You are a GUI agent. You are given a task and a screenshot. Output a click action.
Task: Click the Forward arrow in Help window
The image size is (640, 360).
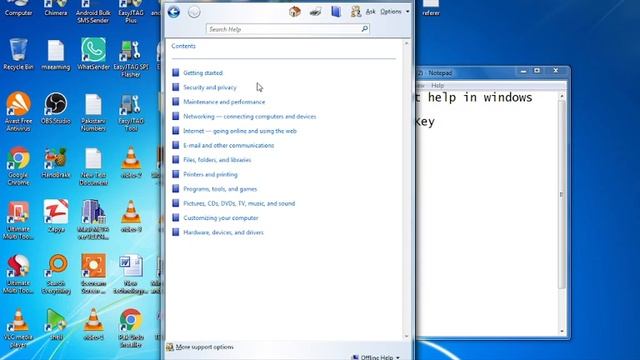coord(194,12)
